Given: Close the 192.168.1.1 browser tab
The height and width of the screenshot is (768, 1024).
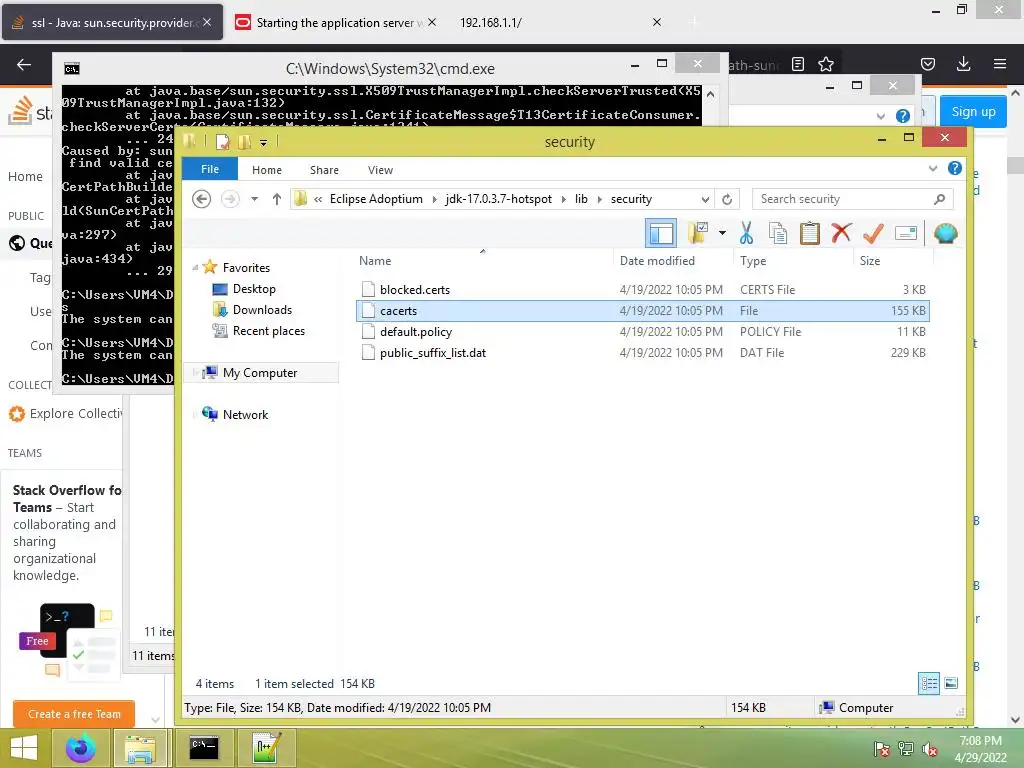Looking at the screenshot, I should pyautogui.click(x=657, y=22).
